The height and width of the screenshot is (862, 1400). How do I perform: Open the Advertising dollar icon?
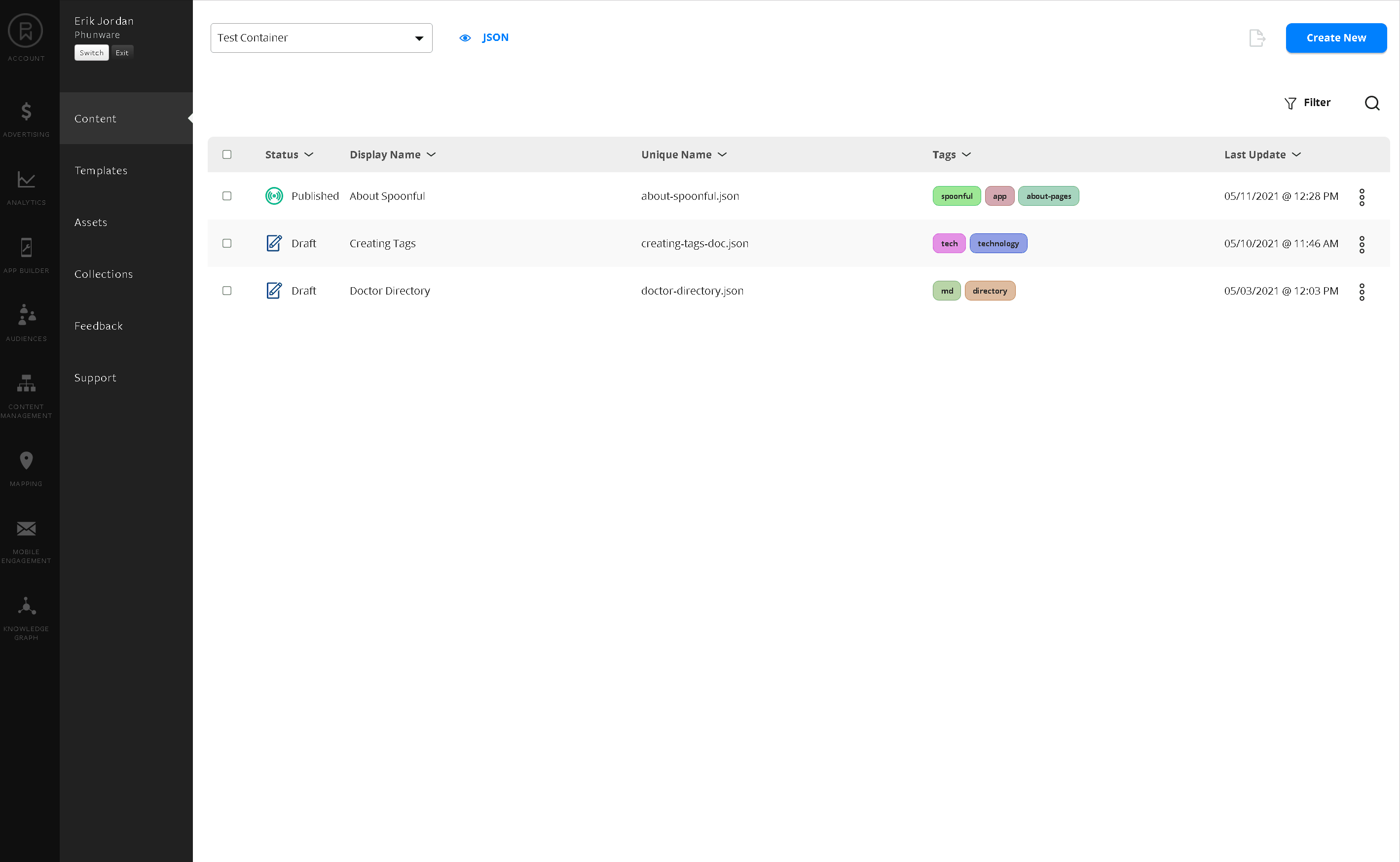[26, 112]
